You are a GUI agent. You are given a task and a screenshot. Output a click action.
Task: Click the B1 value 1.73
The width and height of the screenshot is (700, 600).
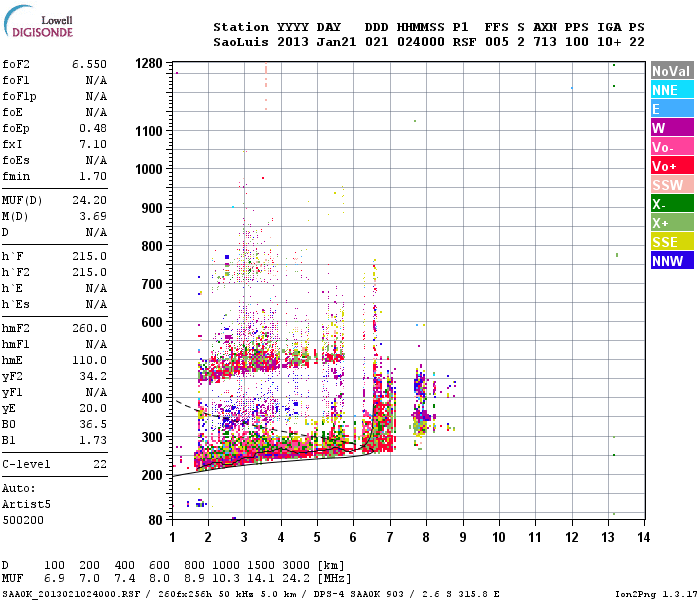point(93,441)
